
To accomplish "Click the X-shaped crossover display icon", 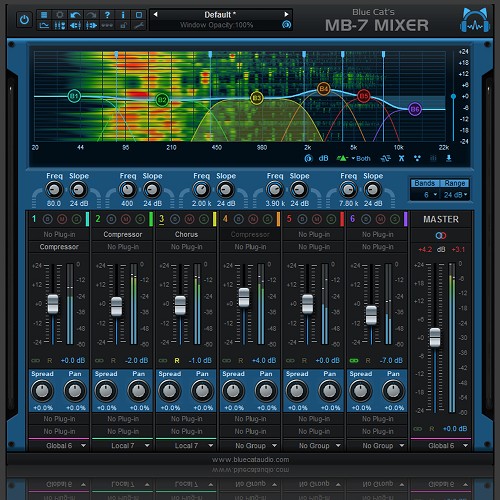I will 401,158.
